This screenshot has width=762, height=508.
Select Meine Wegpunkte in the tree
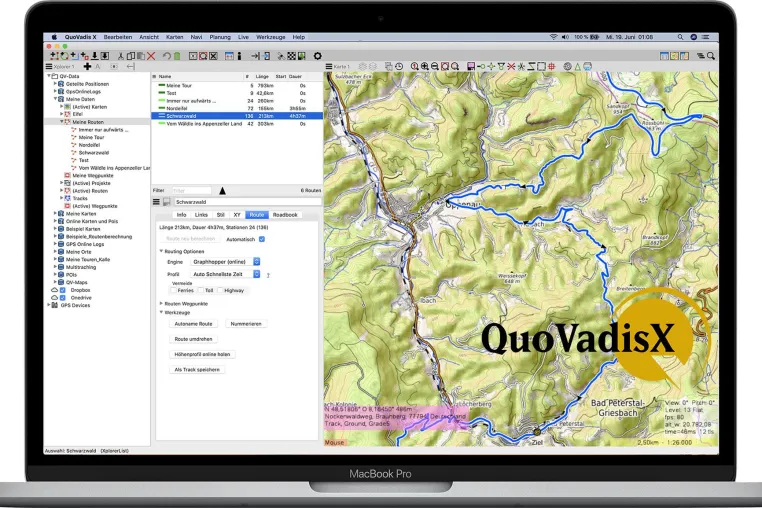point(93,175)
